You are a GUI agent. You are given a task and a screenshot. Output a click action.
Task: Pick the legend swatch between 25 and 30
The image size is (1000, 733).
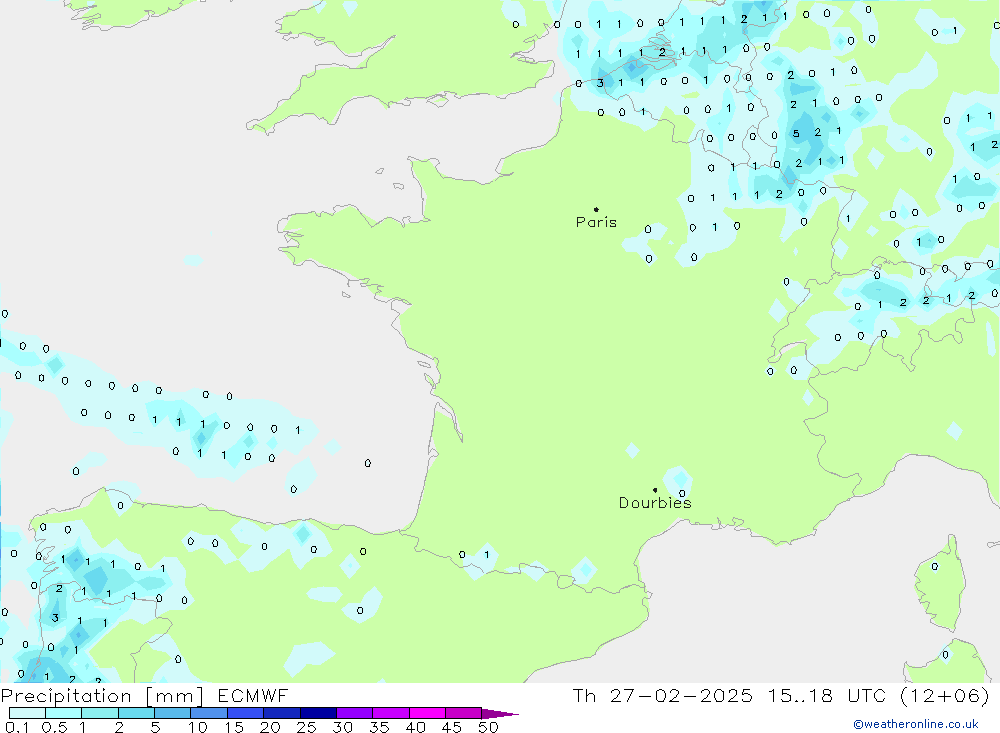click(x=318, y=713)
